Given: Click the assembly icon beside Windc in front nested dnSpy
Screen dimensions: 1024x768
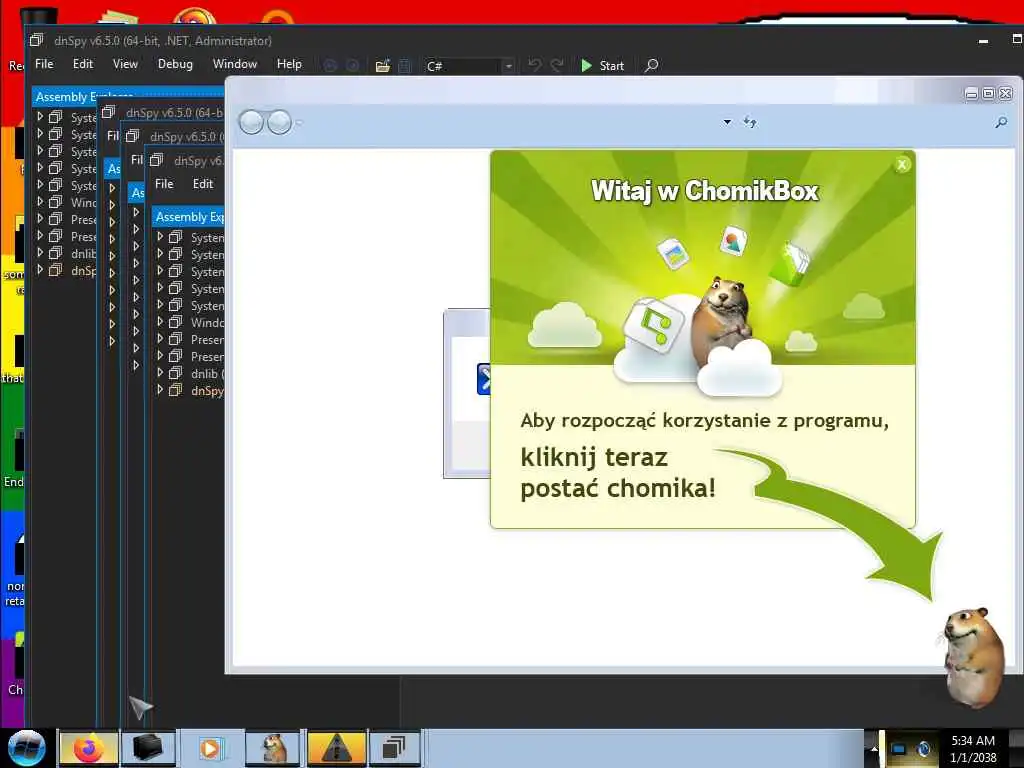Looking at the screenshot, I should coord(176,322).
